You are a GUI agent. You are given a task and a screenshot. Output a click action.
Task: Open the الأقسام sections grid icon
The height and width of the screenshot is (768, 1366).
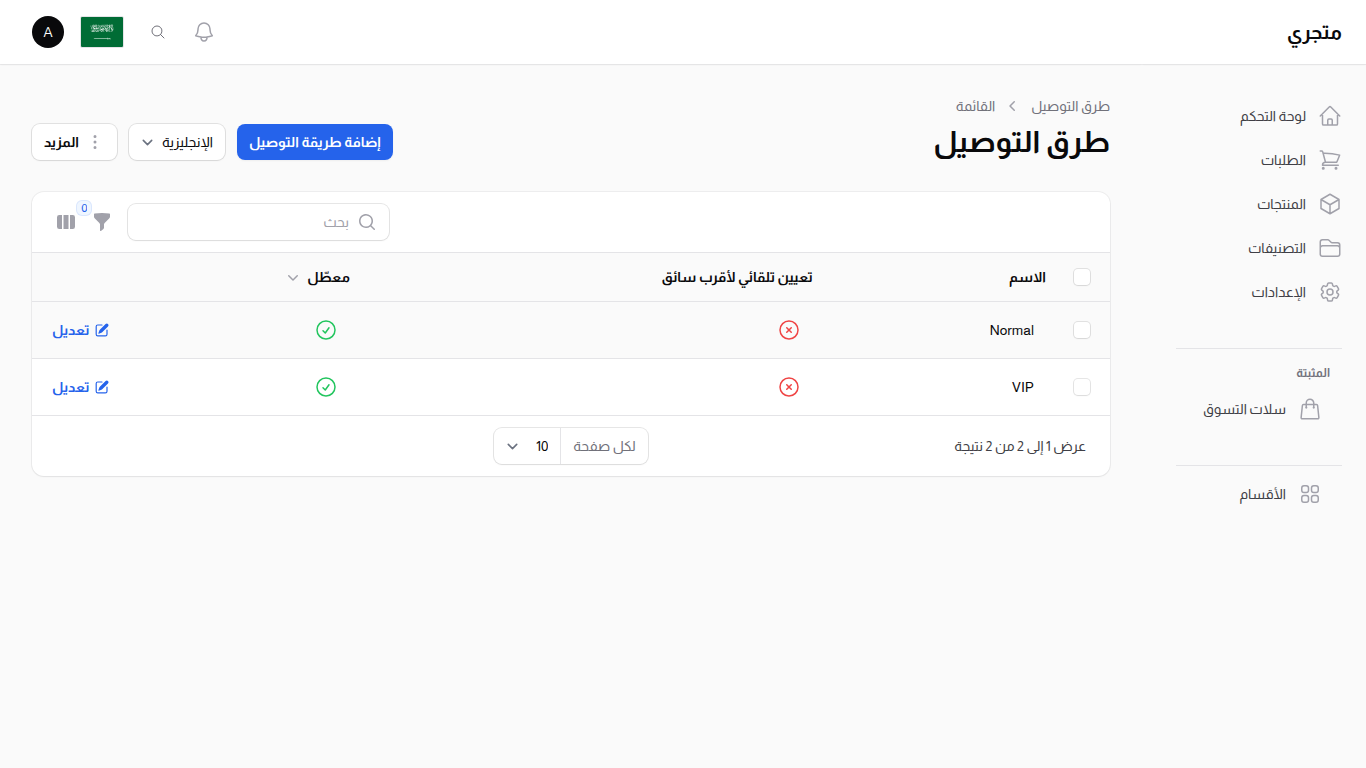pyautogui.click(x=1311, y=493)
